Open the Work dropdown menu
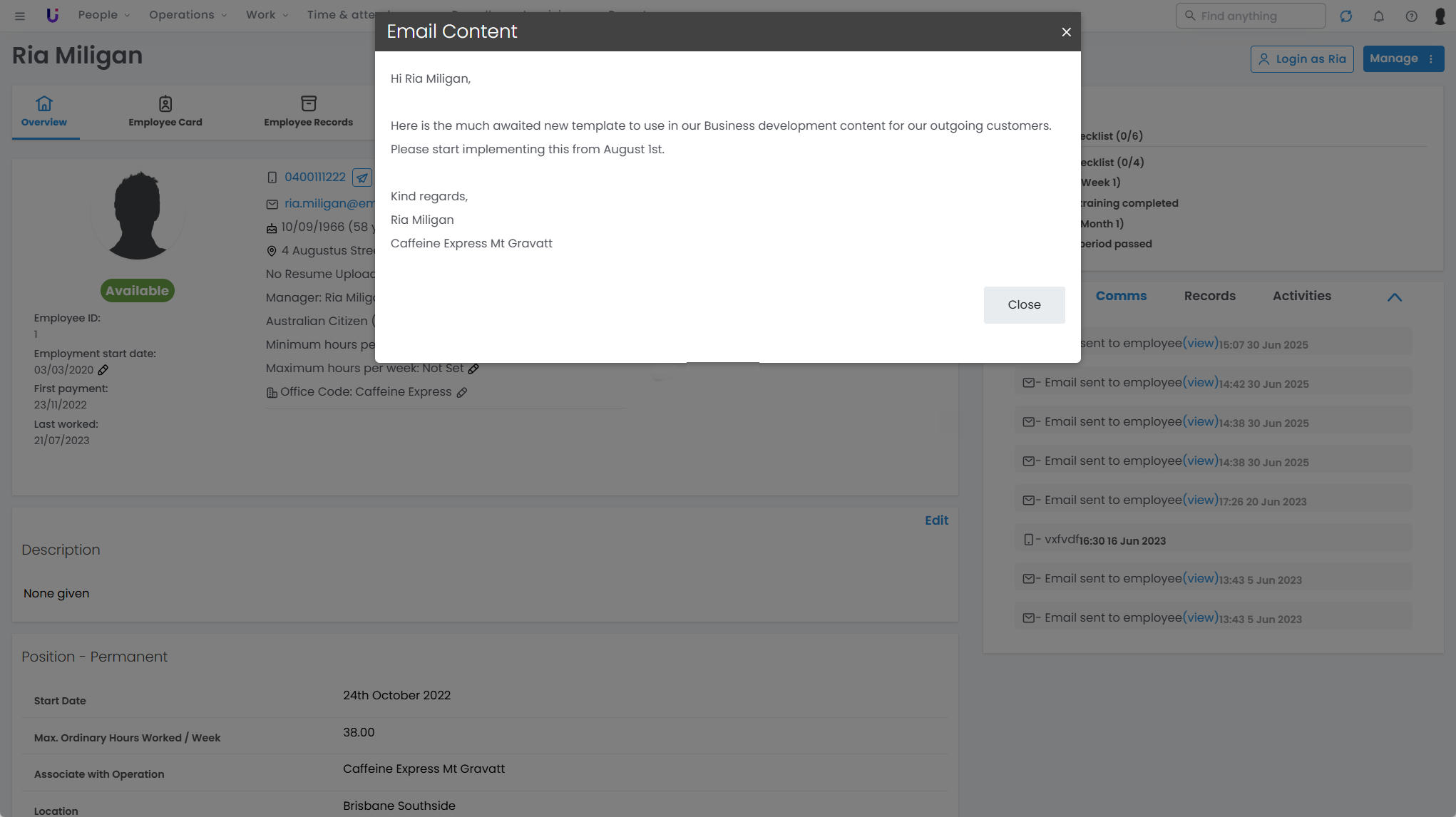Screen dimensions: 1456x817 tap(267, 15)
